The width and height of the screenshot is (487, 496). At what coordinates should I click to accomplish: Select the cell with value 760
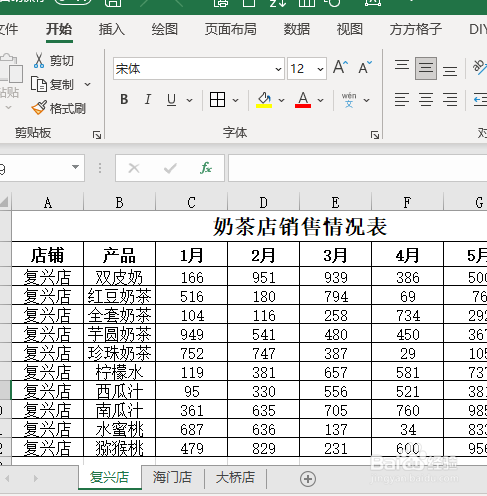[x=407, y=409]
